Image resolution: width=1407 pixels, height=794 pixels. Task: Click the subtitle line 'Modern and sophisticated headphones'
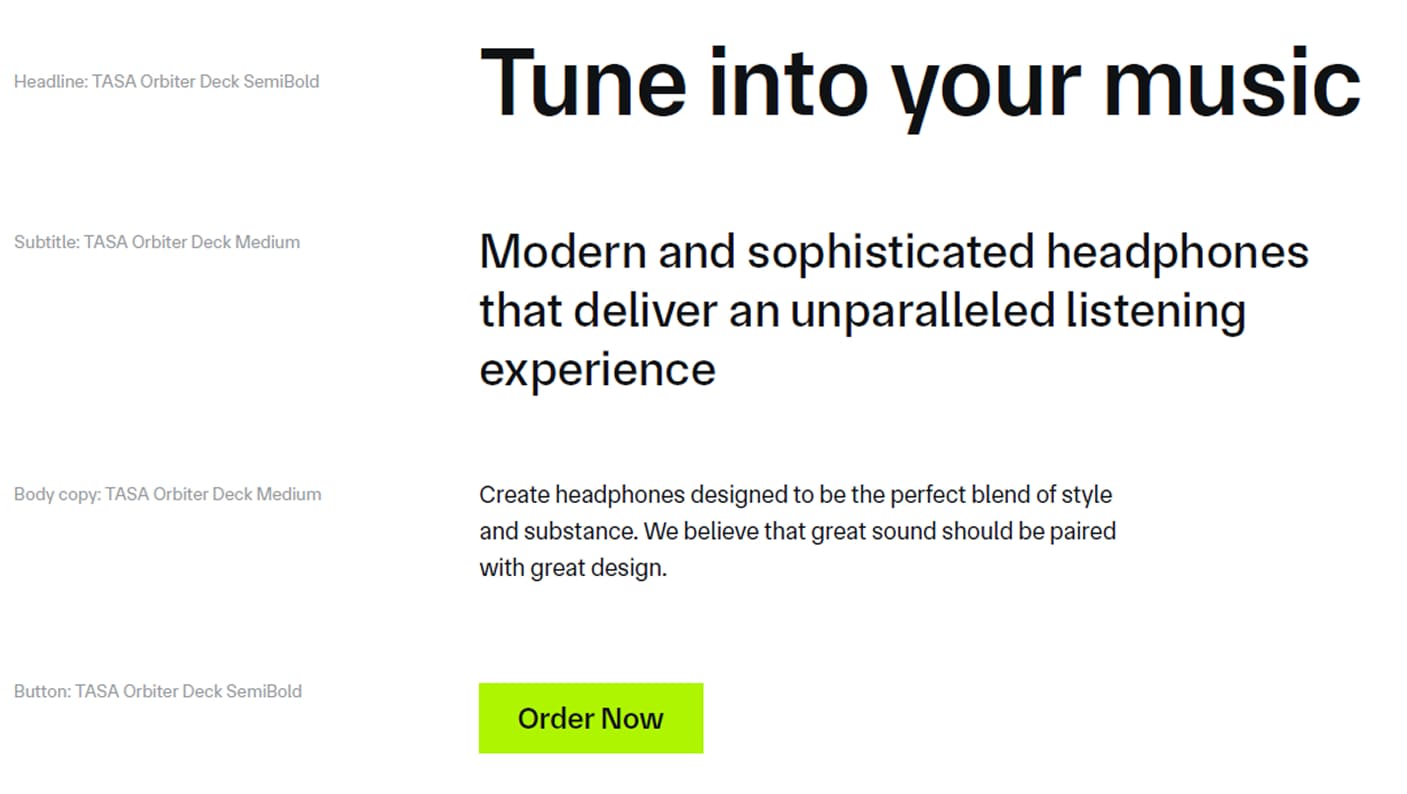click(894, 253)
